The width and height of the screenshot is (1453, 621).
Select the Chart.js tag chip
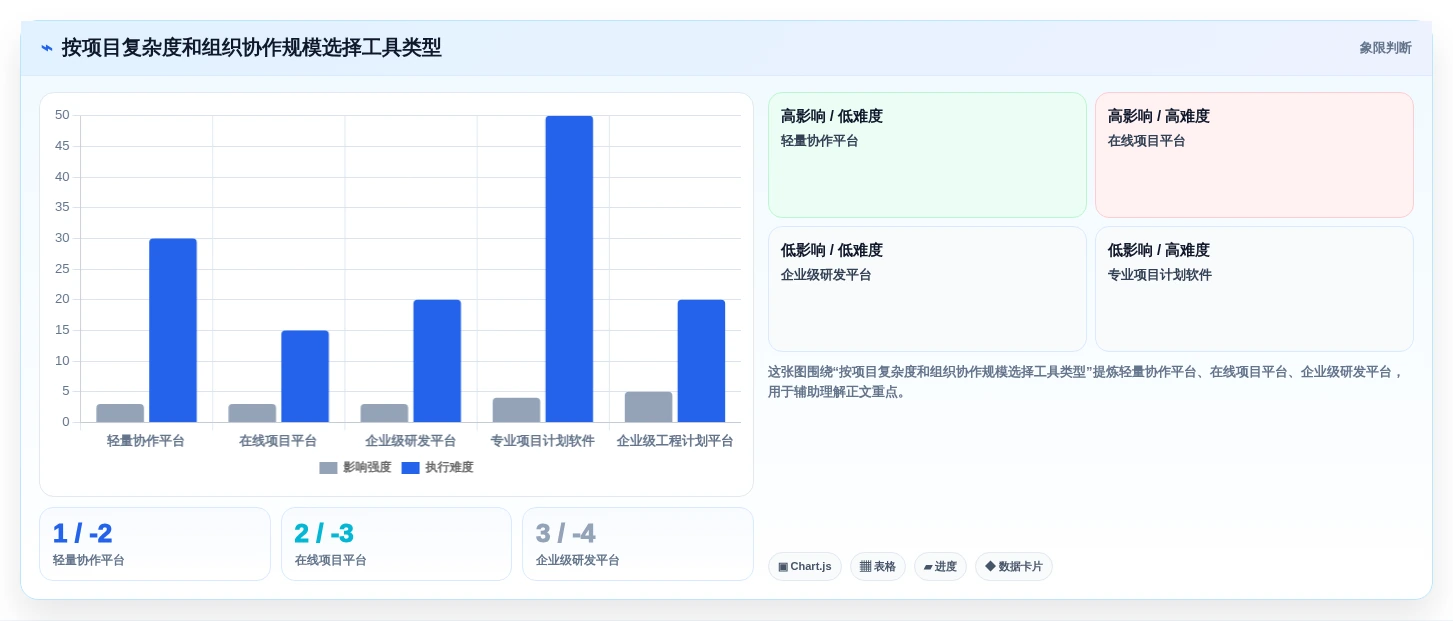(x=805, y=567)
